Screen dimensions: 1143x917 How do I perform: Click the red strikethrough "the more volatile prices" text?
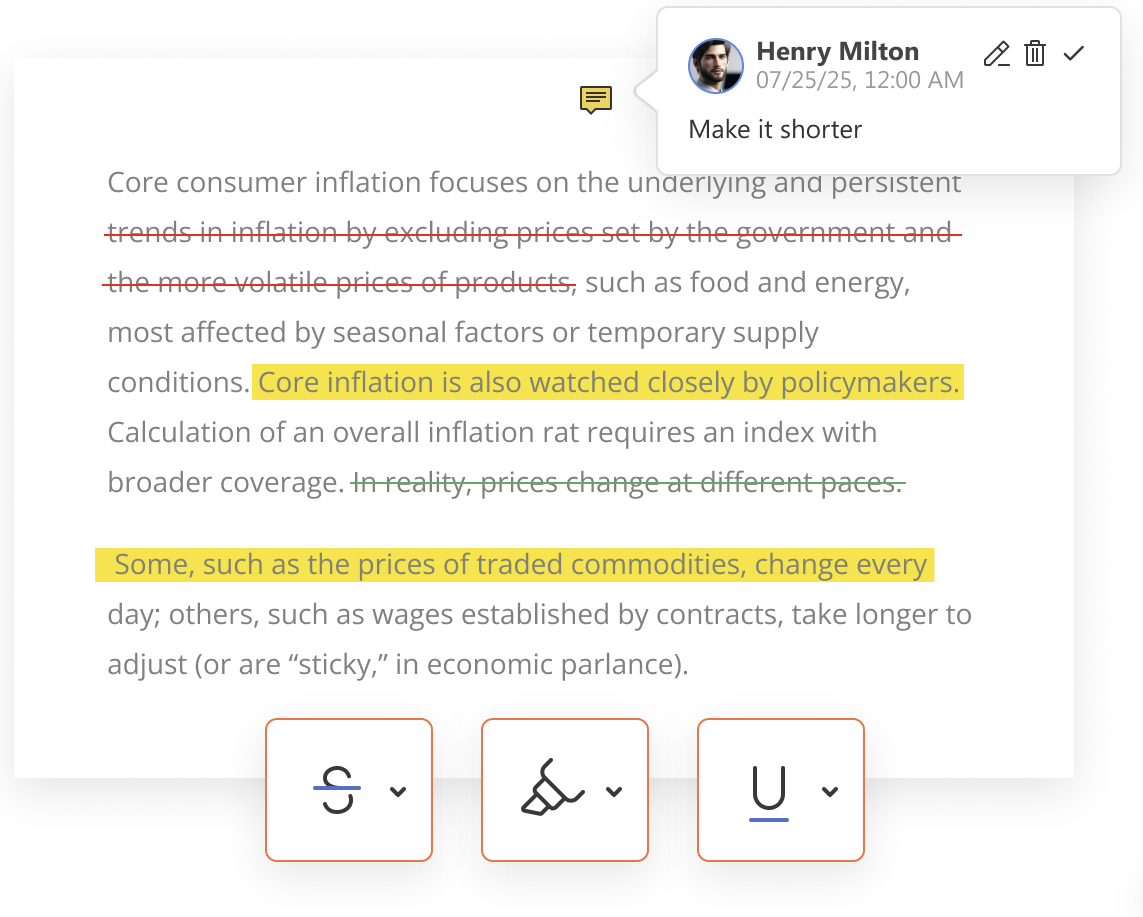pyautogui.click(x=340, y=283)
